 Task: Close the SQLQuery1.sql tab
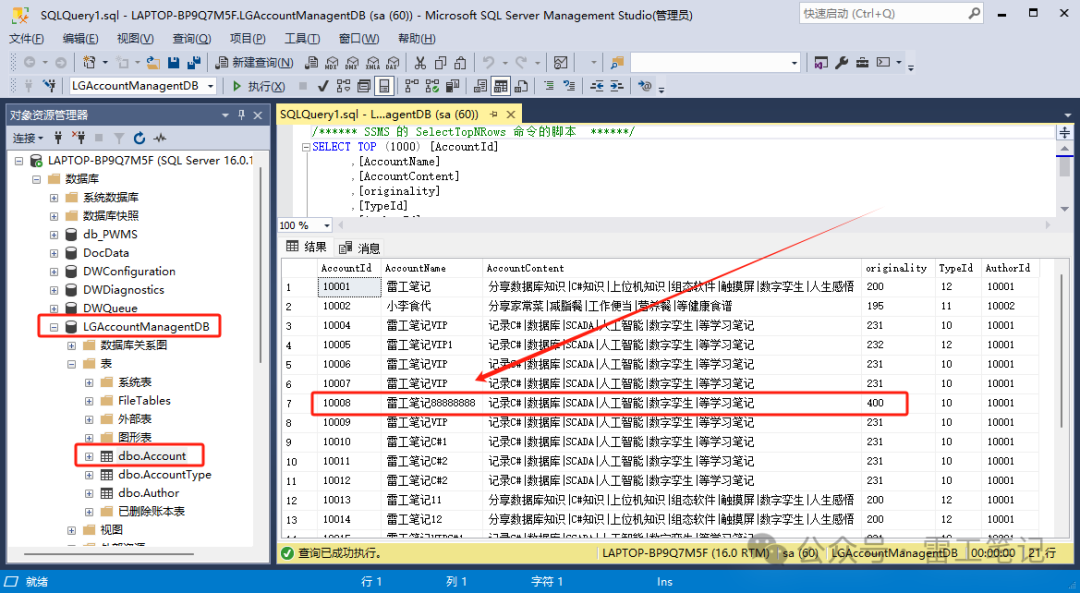point(510,114)
